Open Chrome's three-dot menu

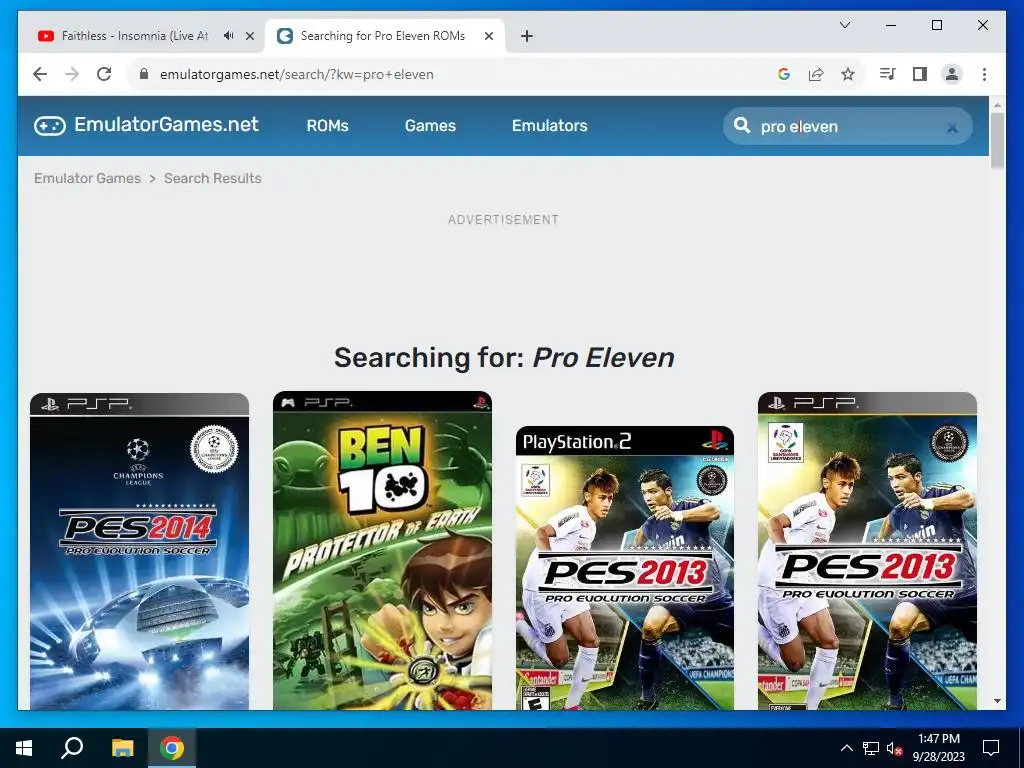[984, 74]
